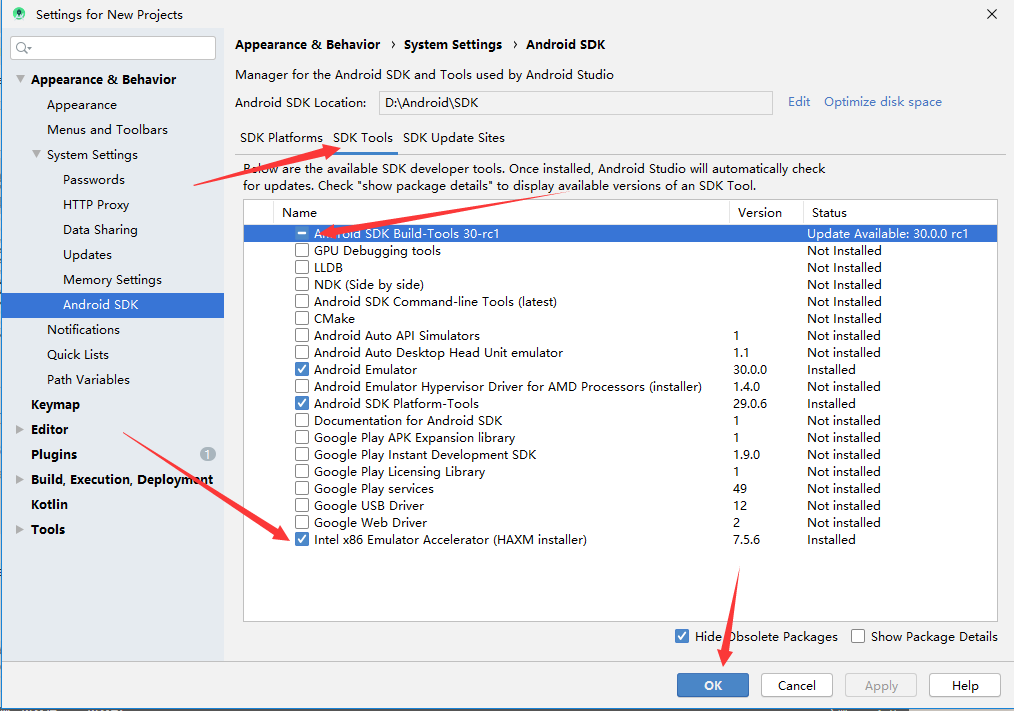Expand Build, Execution, Deployment arrow
This screenshot has height=711, width=1014.
click(x=19, y=479)
